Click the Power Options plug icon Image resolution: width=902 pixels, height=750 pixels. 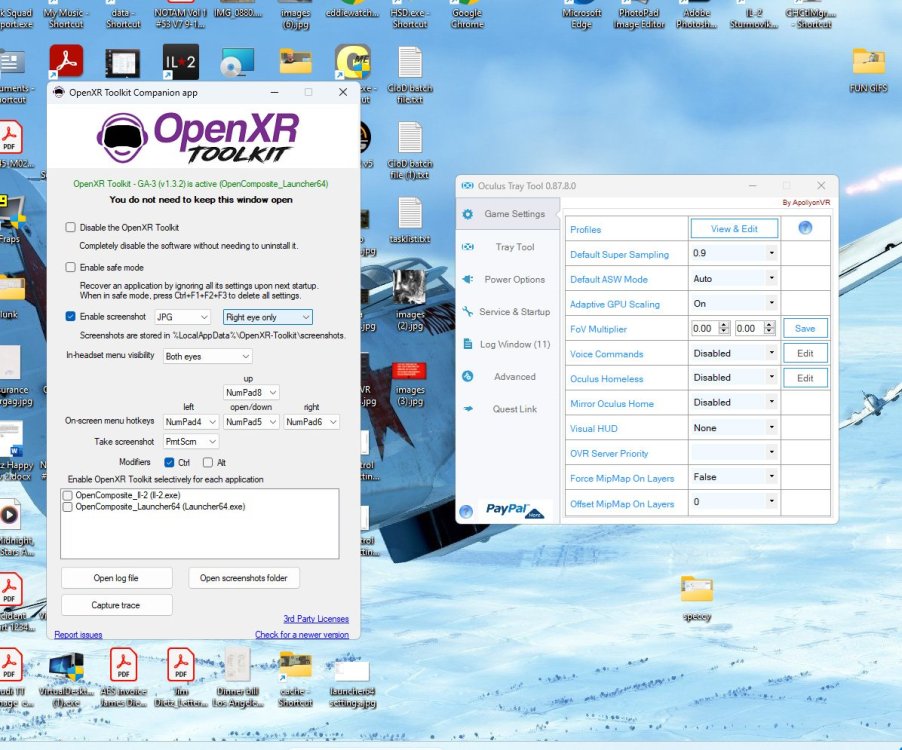point(468,279)
